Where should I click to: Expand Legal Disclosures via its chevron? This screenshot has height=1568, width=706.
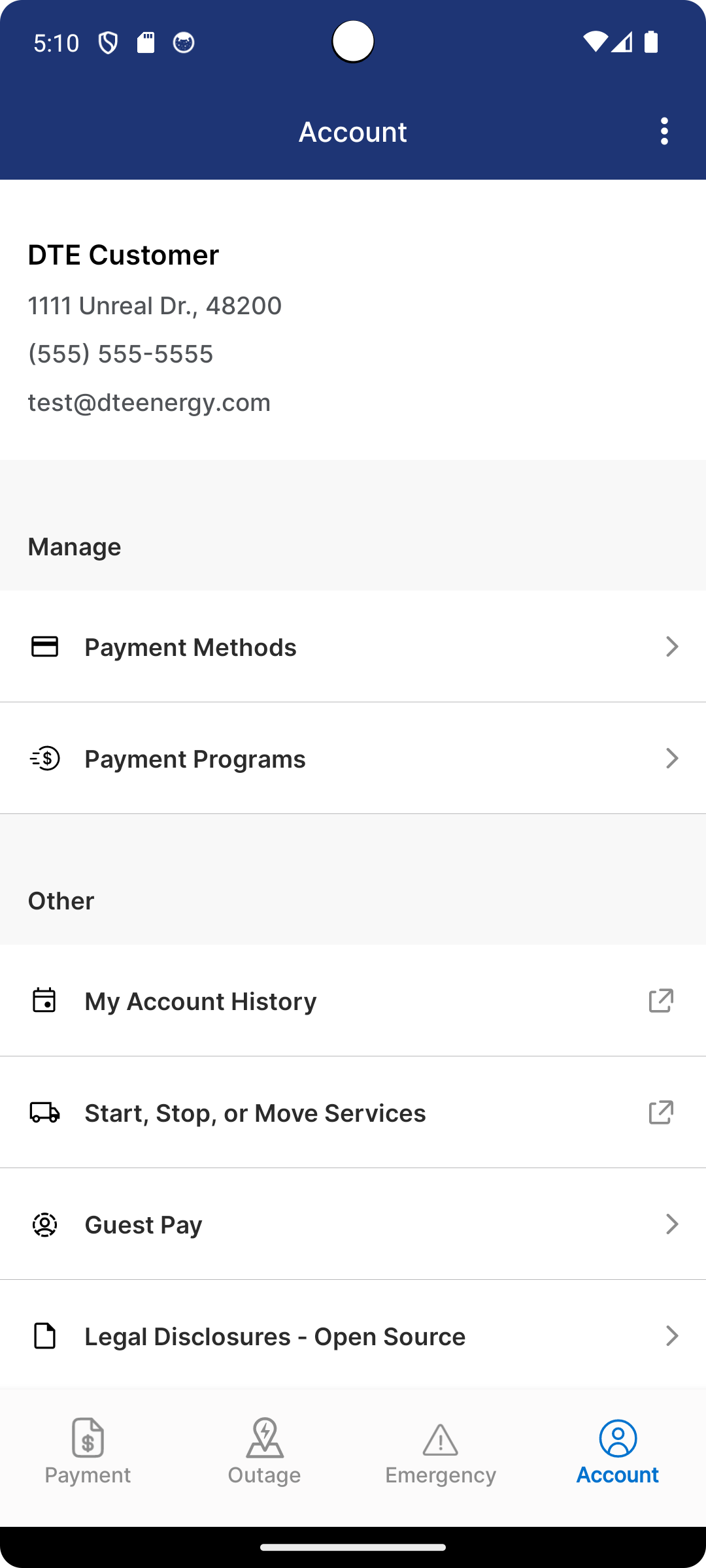(671, 1336)
